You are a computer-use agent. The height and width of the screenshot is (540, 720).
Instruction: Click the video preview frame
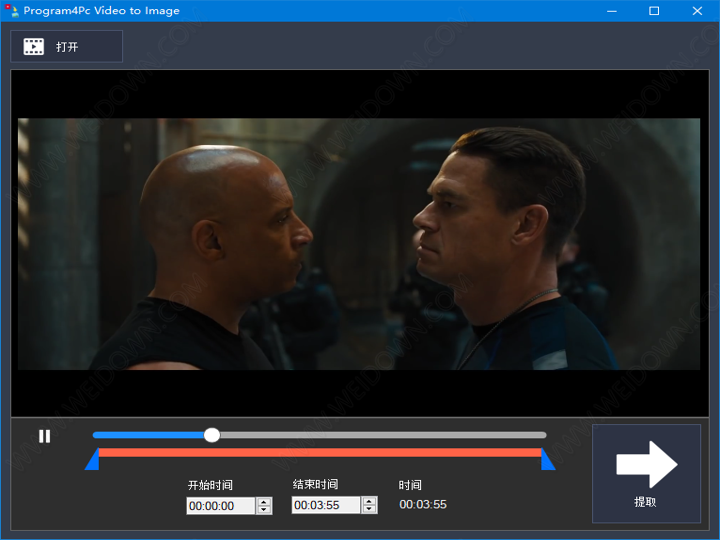pyautogui.click(x=360, y=244)
